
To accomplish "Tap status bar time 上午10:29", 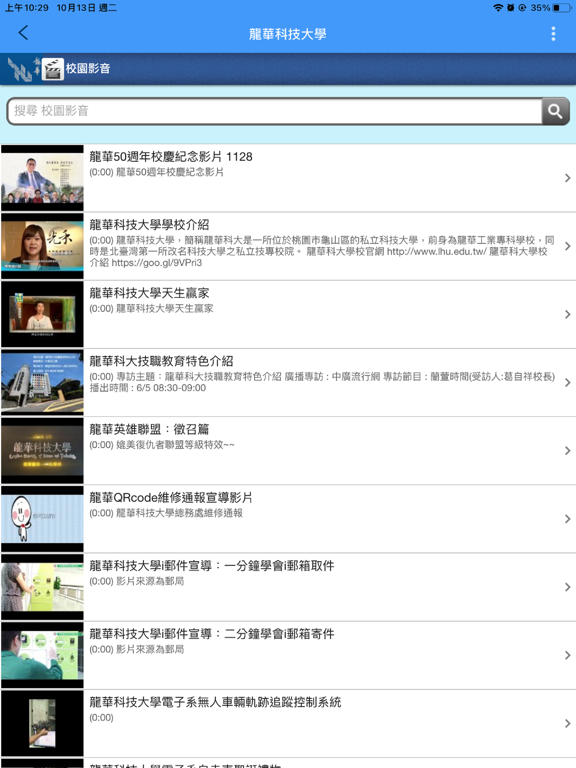I will point(26,7).
